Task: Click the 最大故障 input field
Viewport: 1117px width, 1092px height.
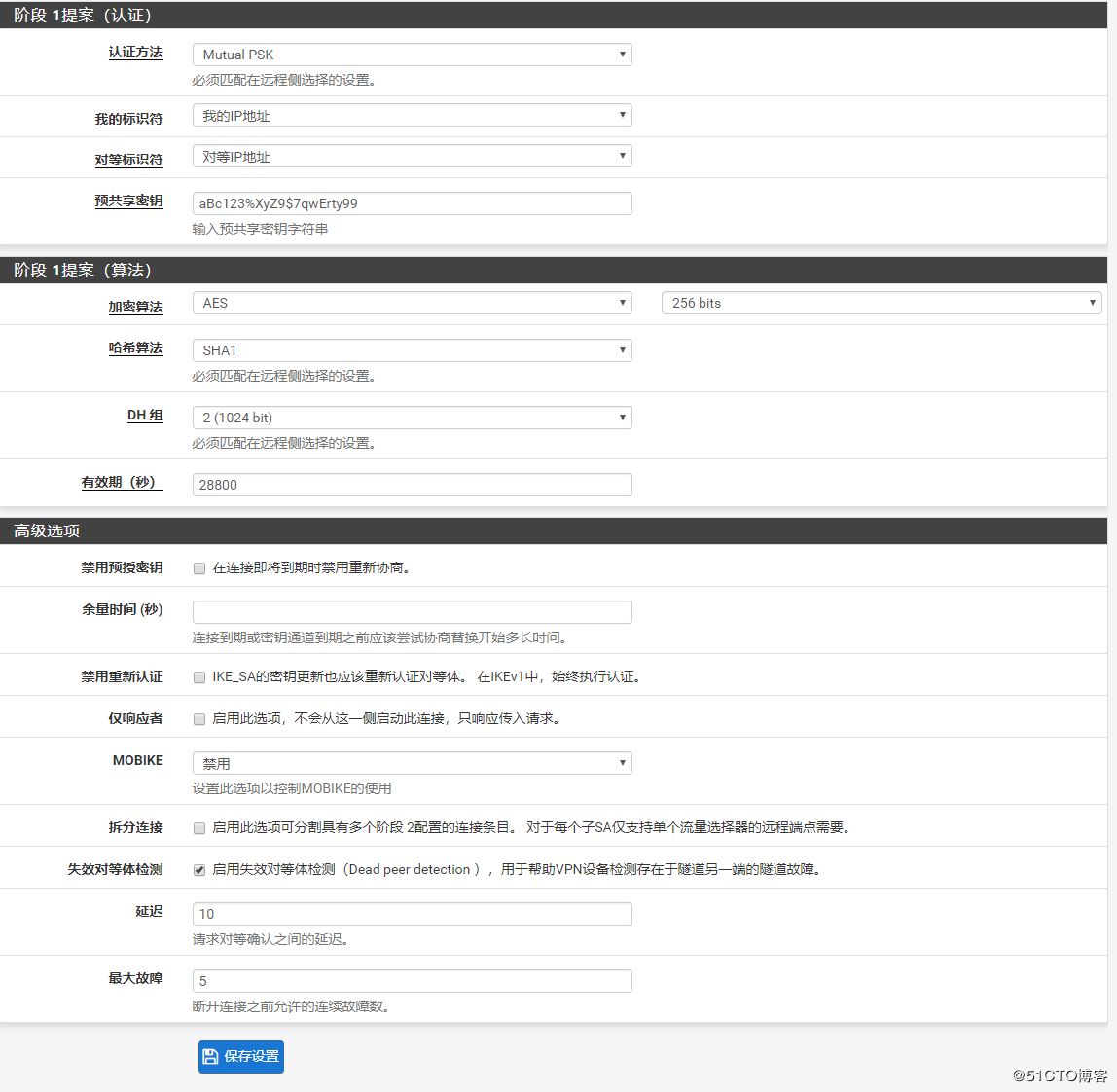Action: [412, 981]
